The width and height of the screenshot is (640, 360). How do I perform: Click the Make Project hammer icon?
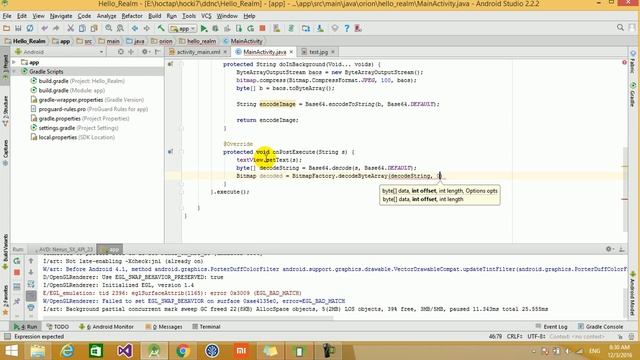point(161,28)
